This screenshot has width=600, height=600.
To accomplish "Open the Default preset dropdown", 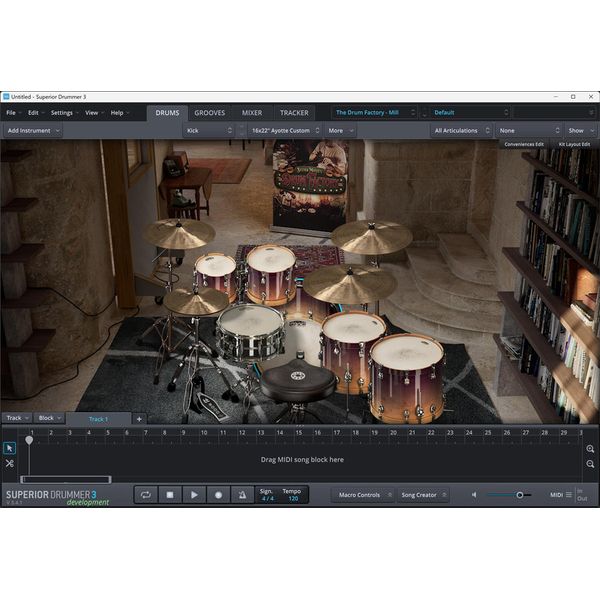I will coord(470,112).
